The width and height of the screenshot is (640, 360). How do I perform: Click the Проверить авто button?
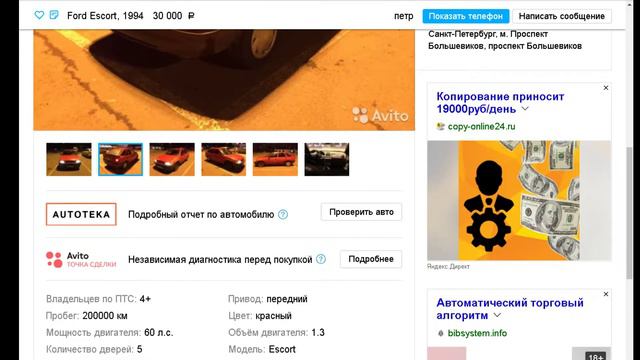click(361, 212)
